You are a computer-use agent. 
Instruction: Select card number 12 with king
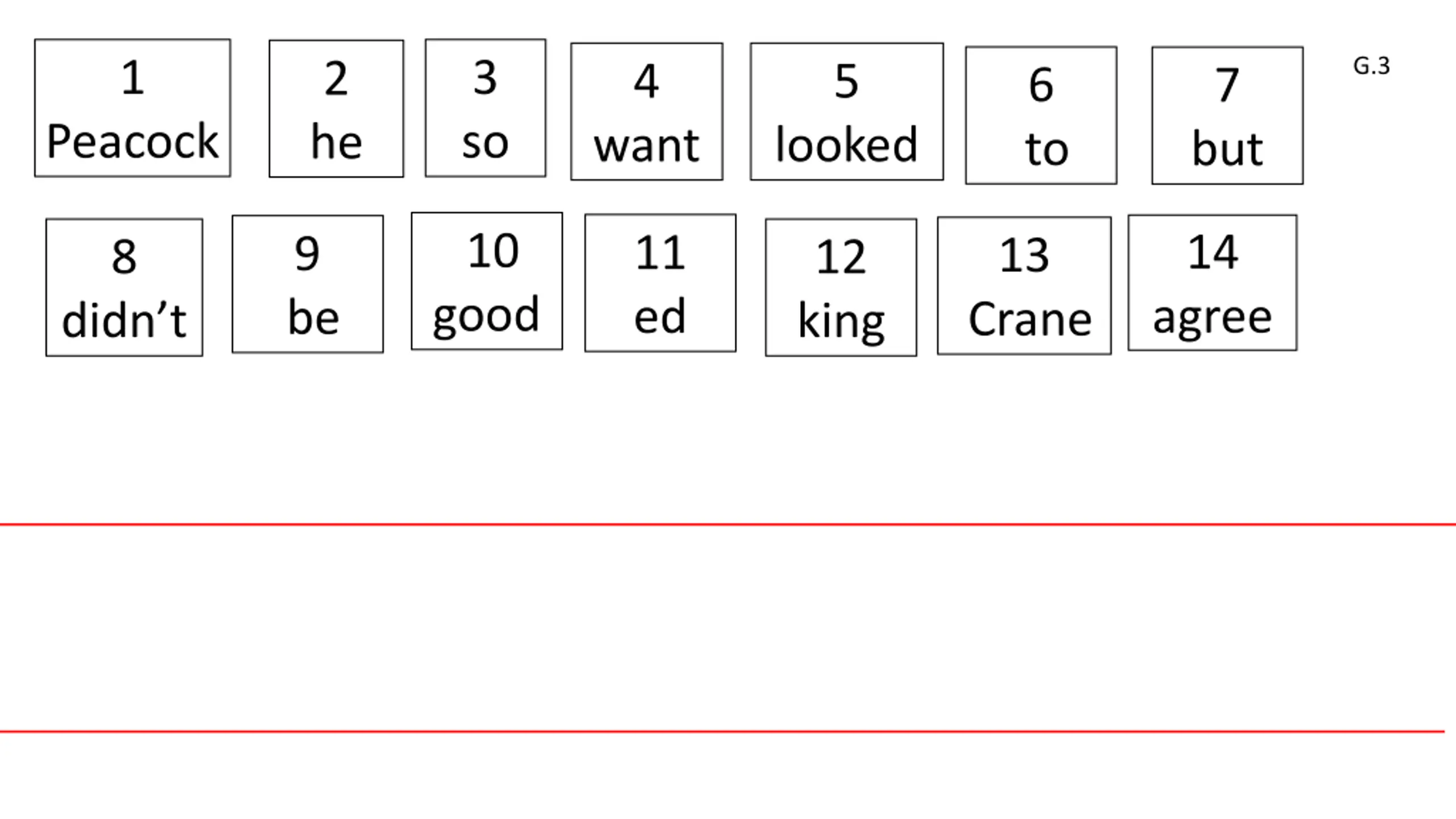click(841, 287)
